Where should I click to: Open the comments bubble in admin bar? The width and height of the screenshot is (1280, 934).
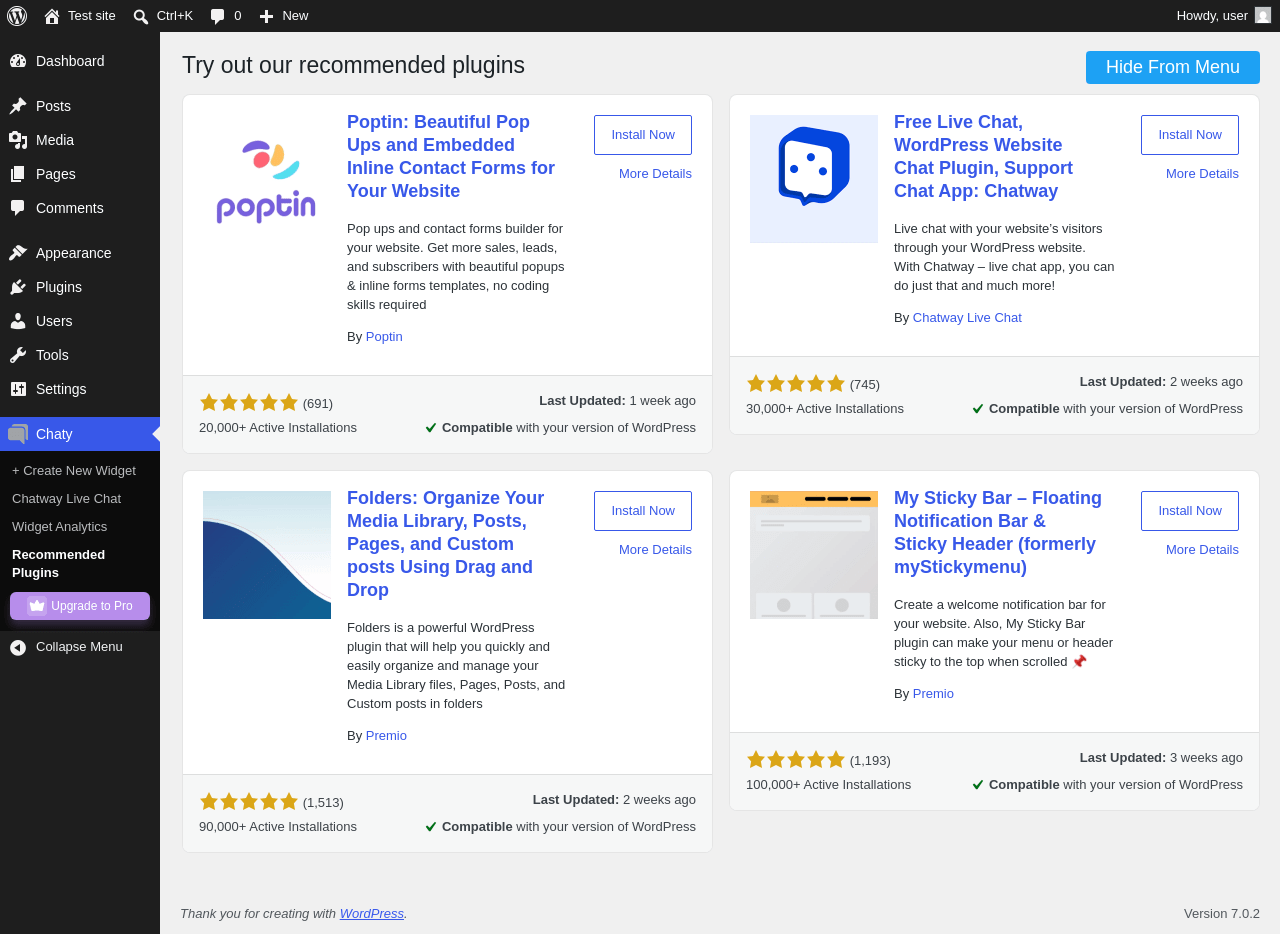tap(218, 16)
